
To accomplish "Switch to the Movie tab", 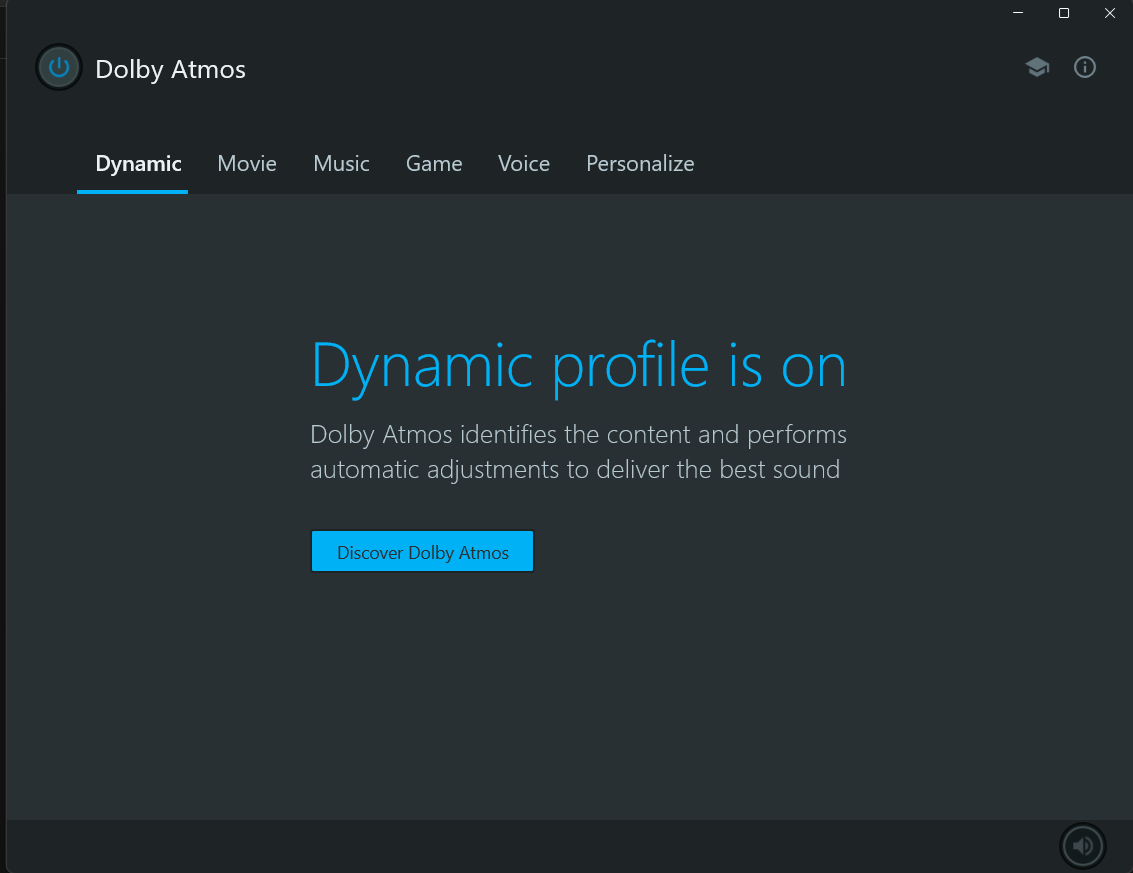I will click(247, 164).
